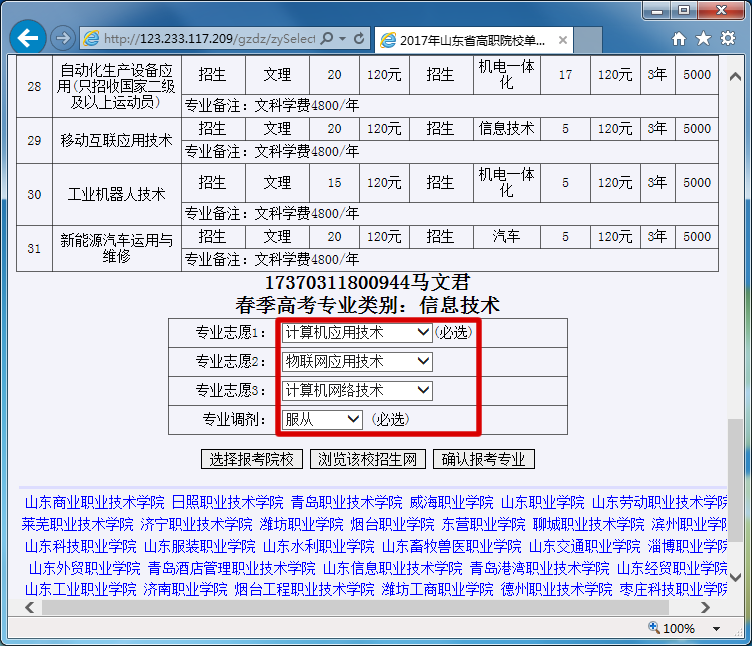The image size is (752, 646).
Task: Expand the 专业志愿3 计算机网络技术 dropdown
Action: (357, 390)
